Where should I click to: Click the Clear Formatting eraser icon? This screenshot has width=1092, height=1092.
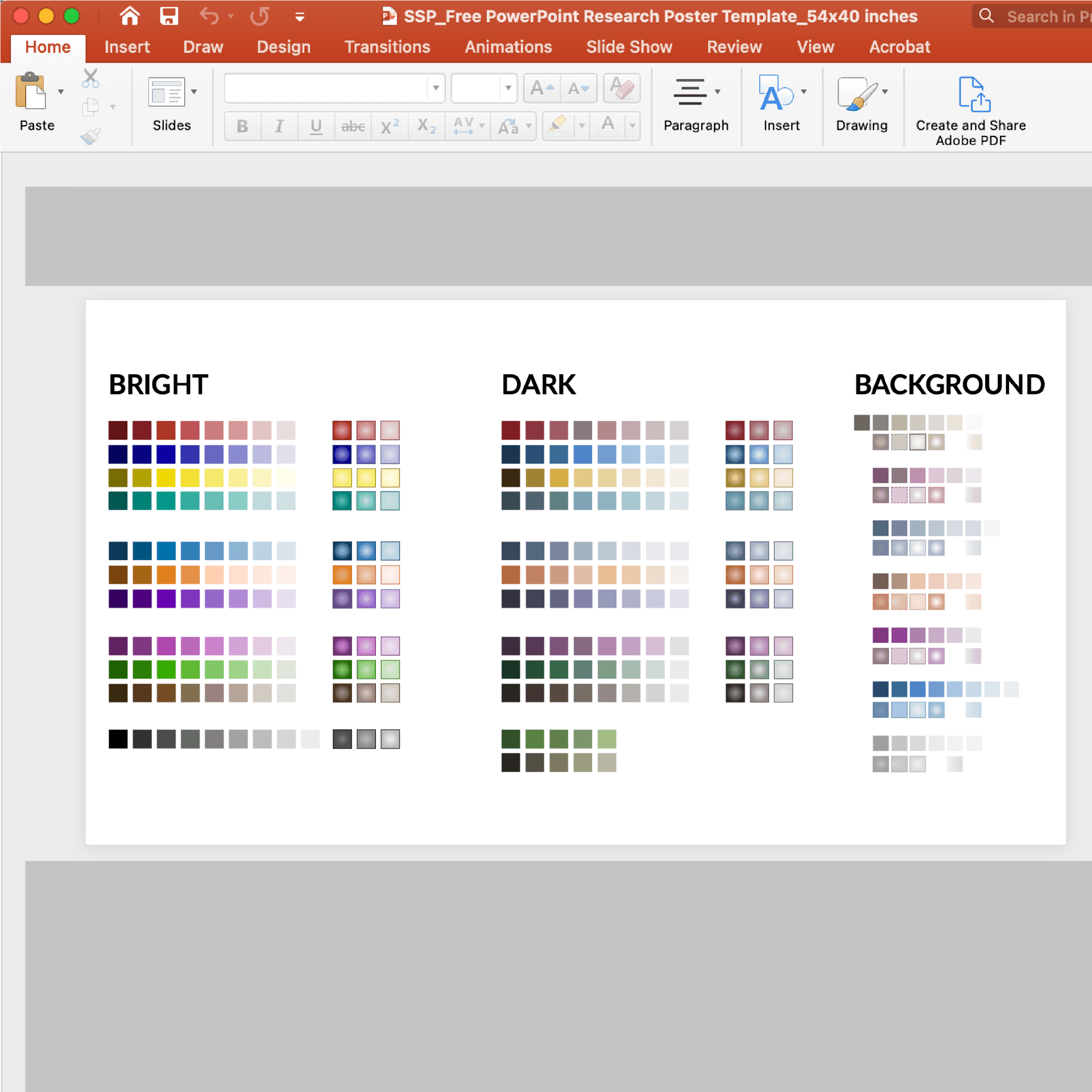tap(622, 88)
